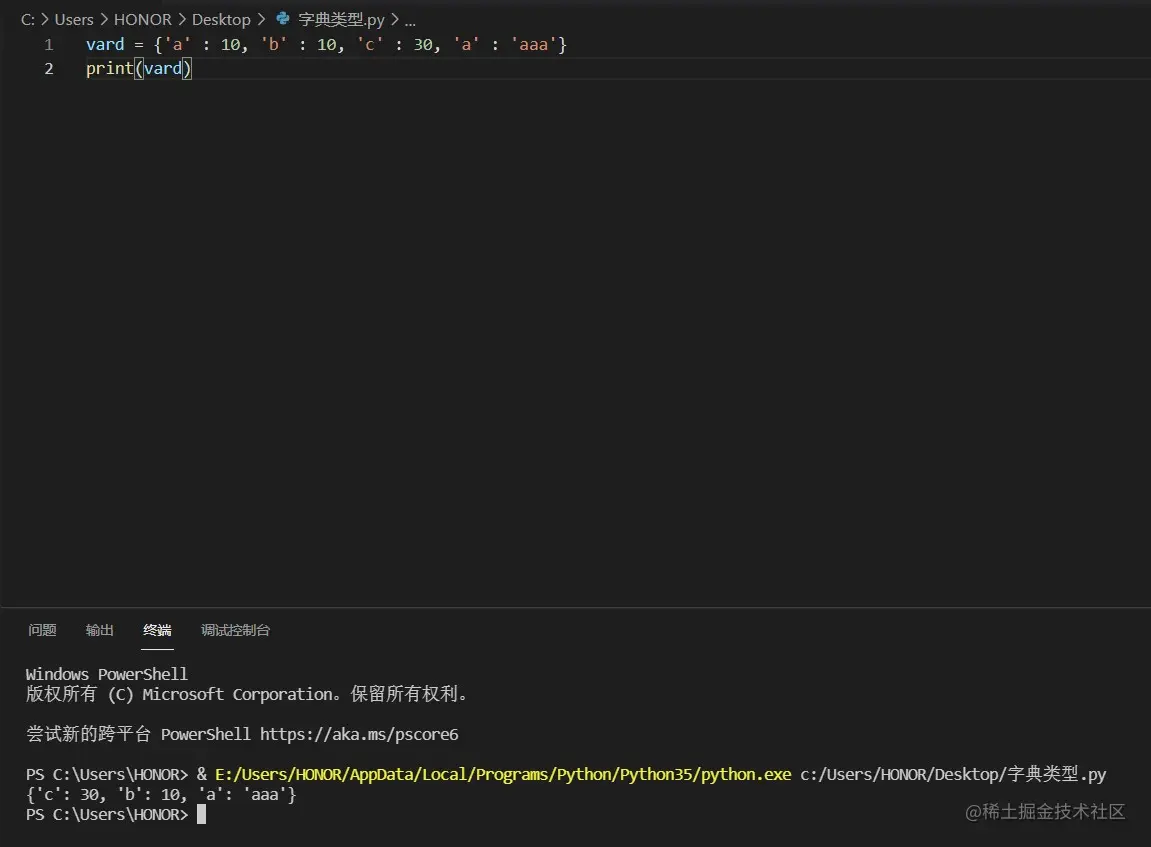Click the 字典类型.py breadcrumb file name
This screenshot has height=847, width=1151.
click(x=341, y=20)
